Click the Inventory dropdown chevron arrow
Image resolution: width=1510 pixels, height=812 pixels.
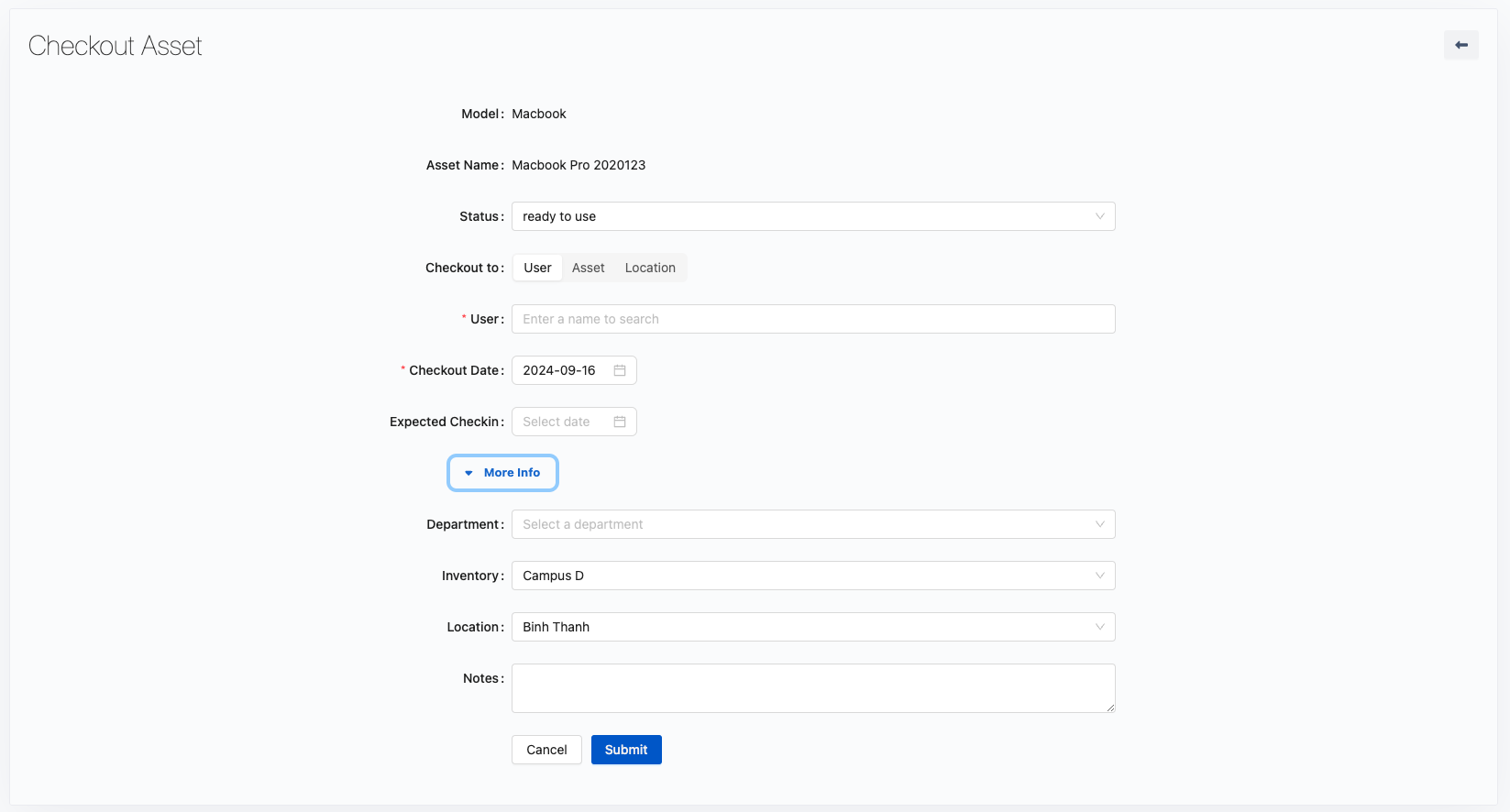point(1099,576)
